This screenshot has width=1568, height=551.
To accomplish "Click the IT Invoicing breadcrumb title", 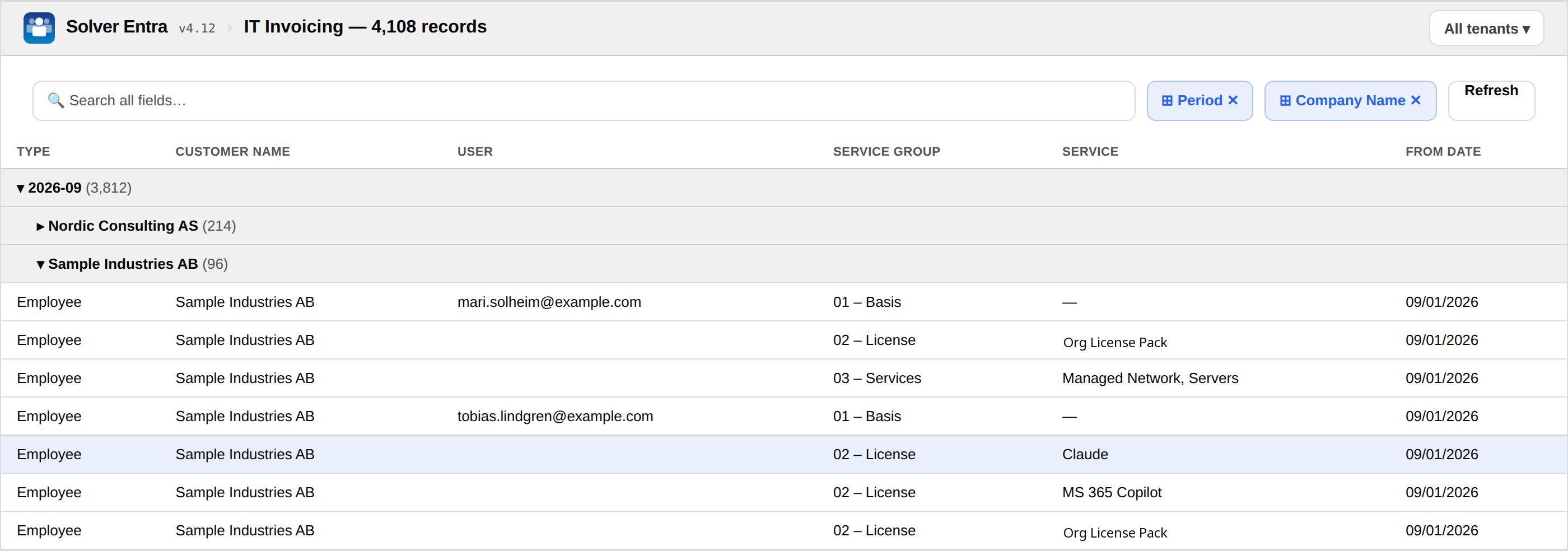I will coord(365,27).
